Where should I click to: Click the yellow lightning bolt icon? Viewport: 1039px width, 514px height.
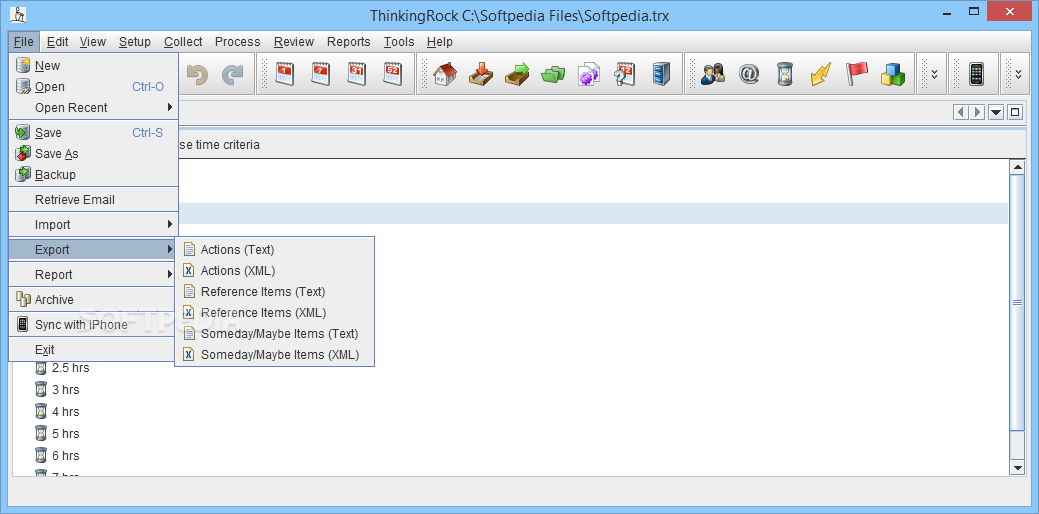[820, 74]
